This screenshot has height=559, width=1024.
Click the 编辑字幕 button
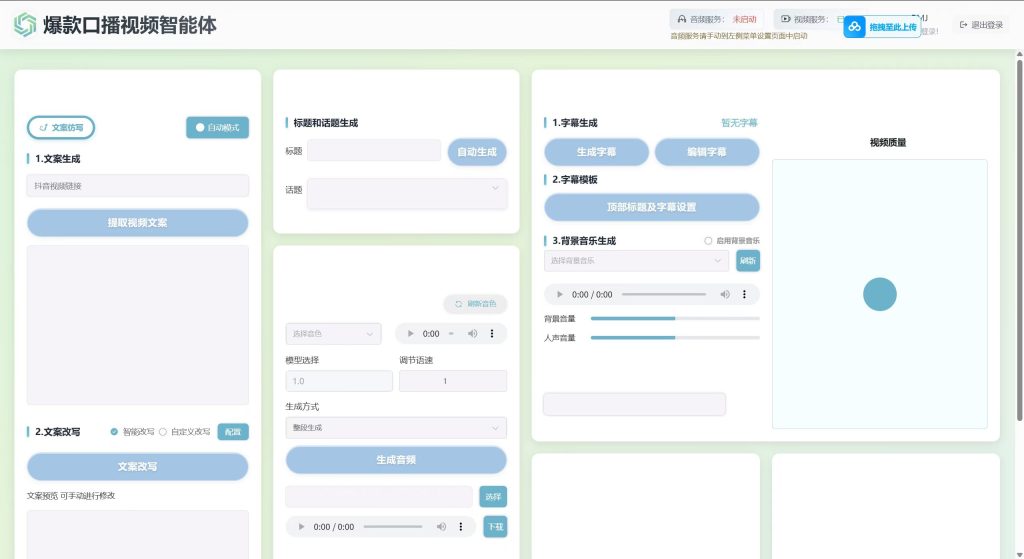click(x=707, y=152)
